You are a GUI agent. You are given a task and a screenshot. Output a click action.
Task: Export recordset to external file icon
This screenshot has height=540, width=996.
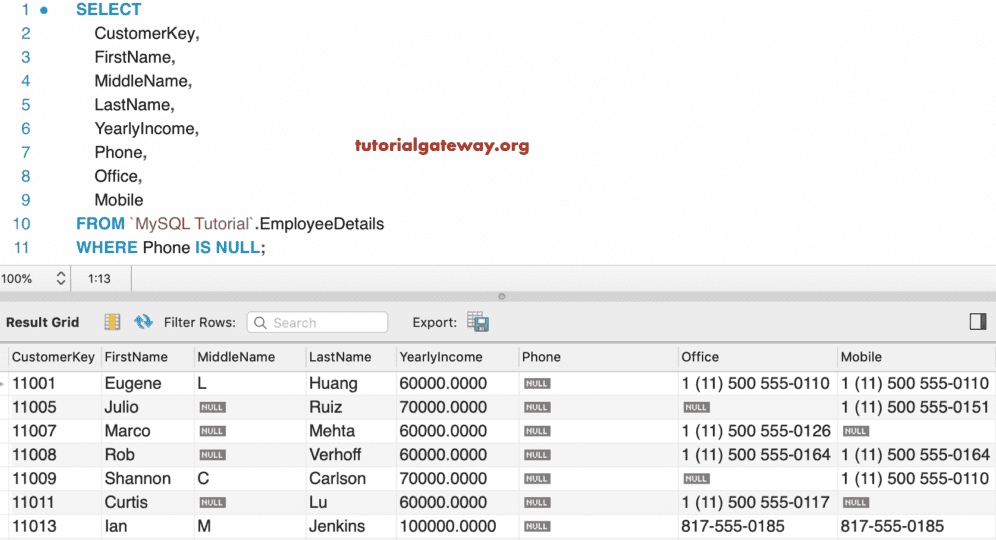click(478, 322)
